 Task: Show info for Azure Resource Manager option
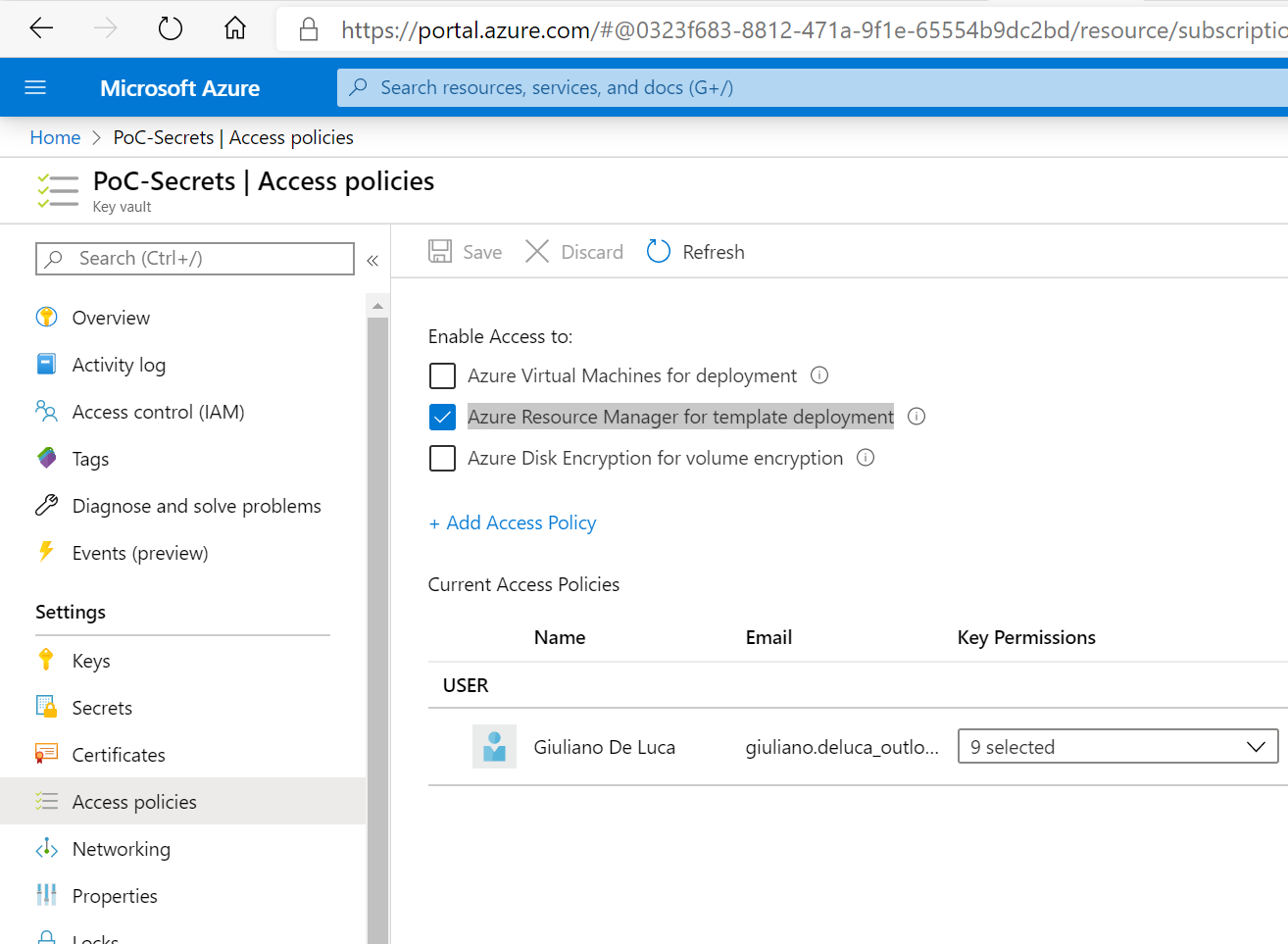[916, 417]
